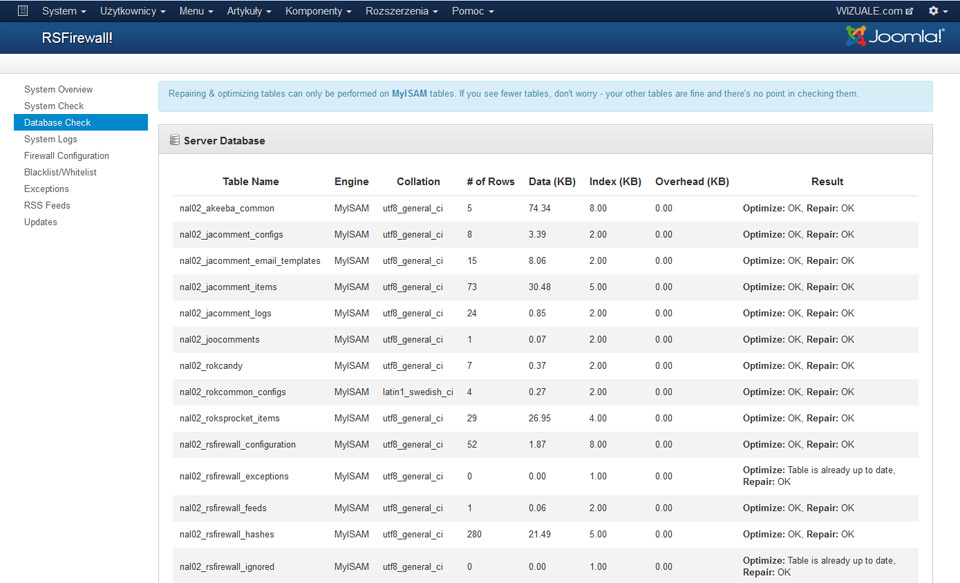Click row count 24 in jacomment_logs row
960x583 pixels.
(471, 314)
